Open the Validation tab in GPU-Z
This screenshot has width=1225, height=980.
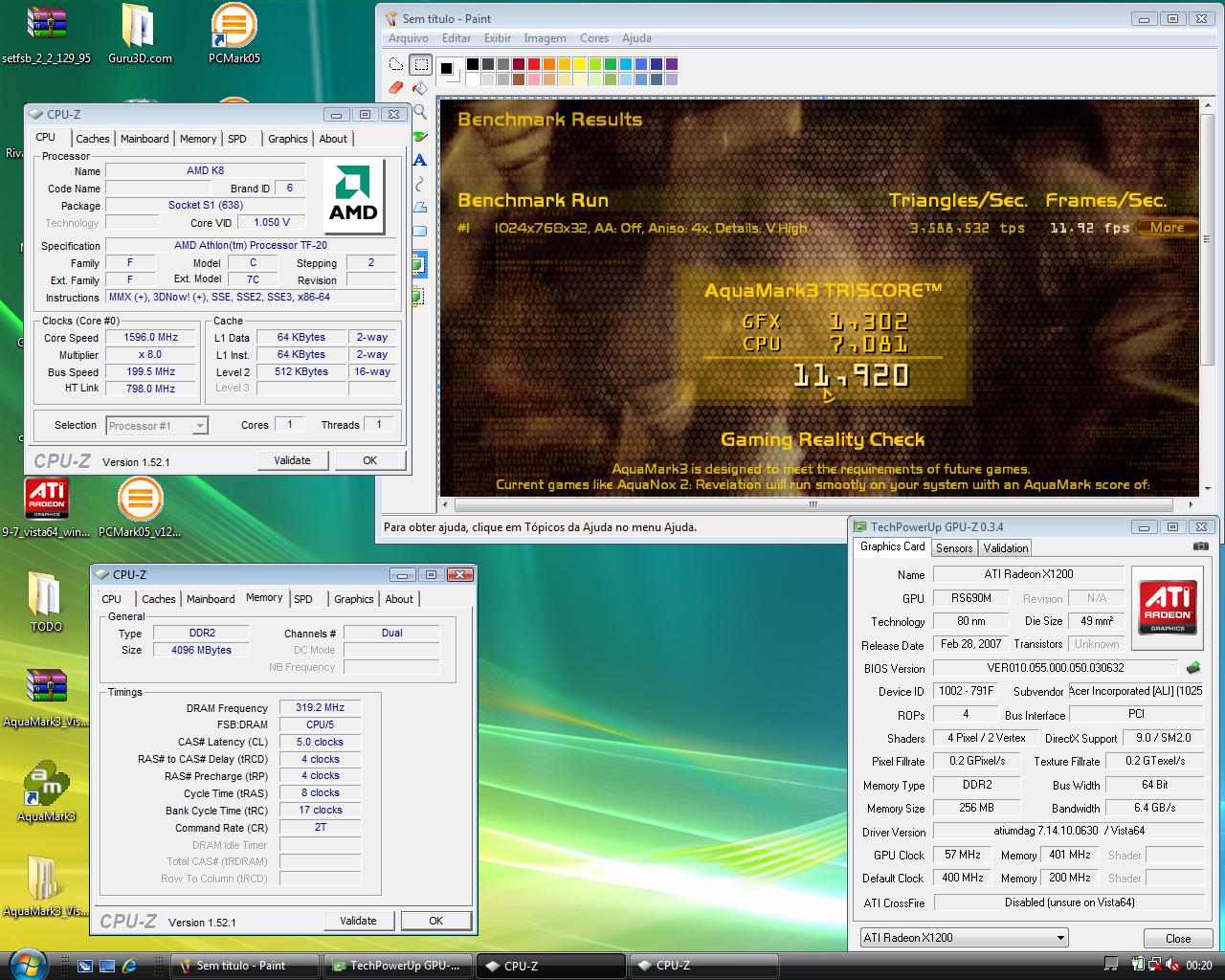(1006, 548)
